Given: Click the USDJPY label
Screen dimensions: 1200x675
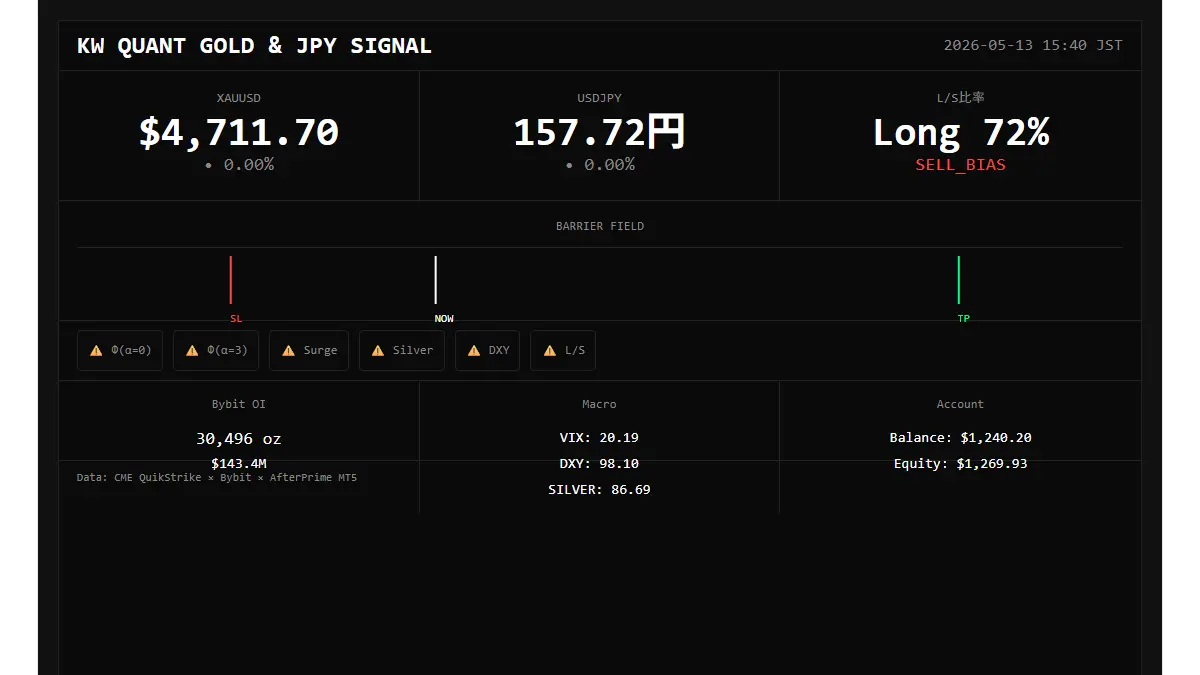Looking at the screenshot, I should click(x=599, y=98).
